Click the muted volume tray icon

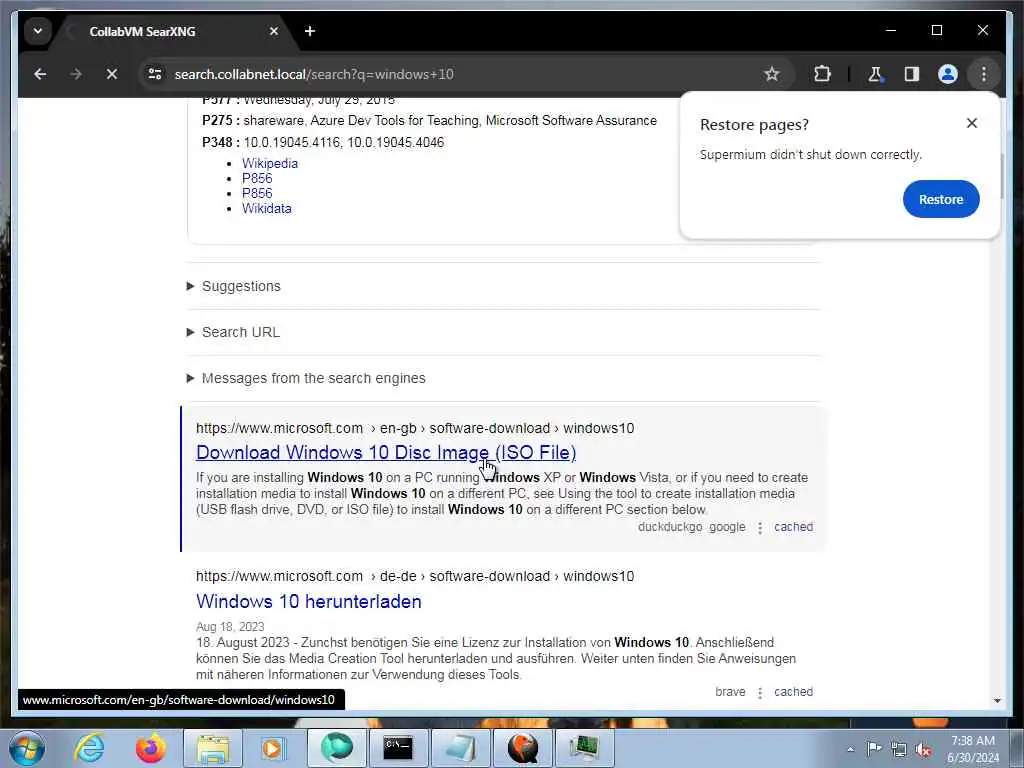pos(923,749)
